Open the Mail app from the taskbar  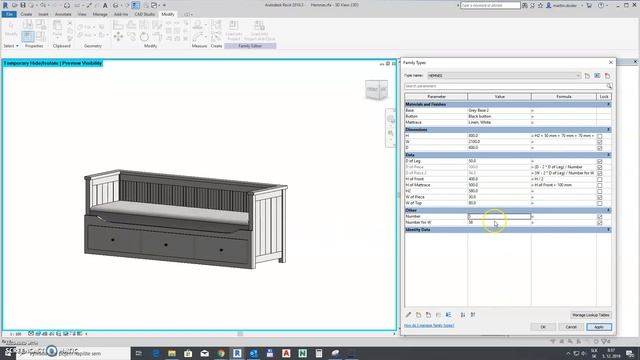click(204, 353)
